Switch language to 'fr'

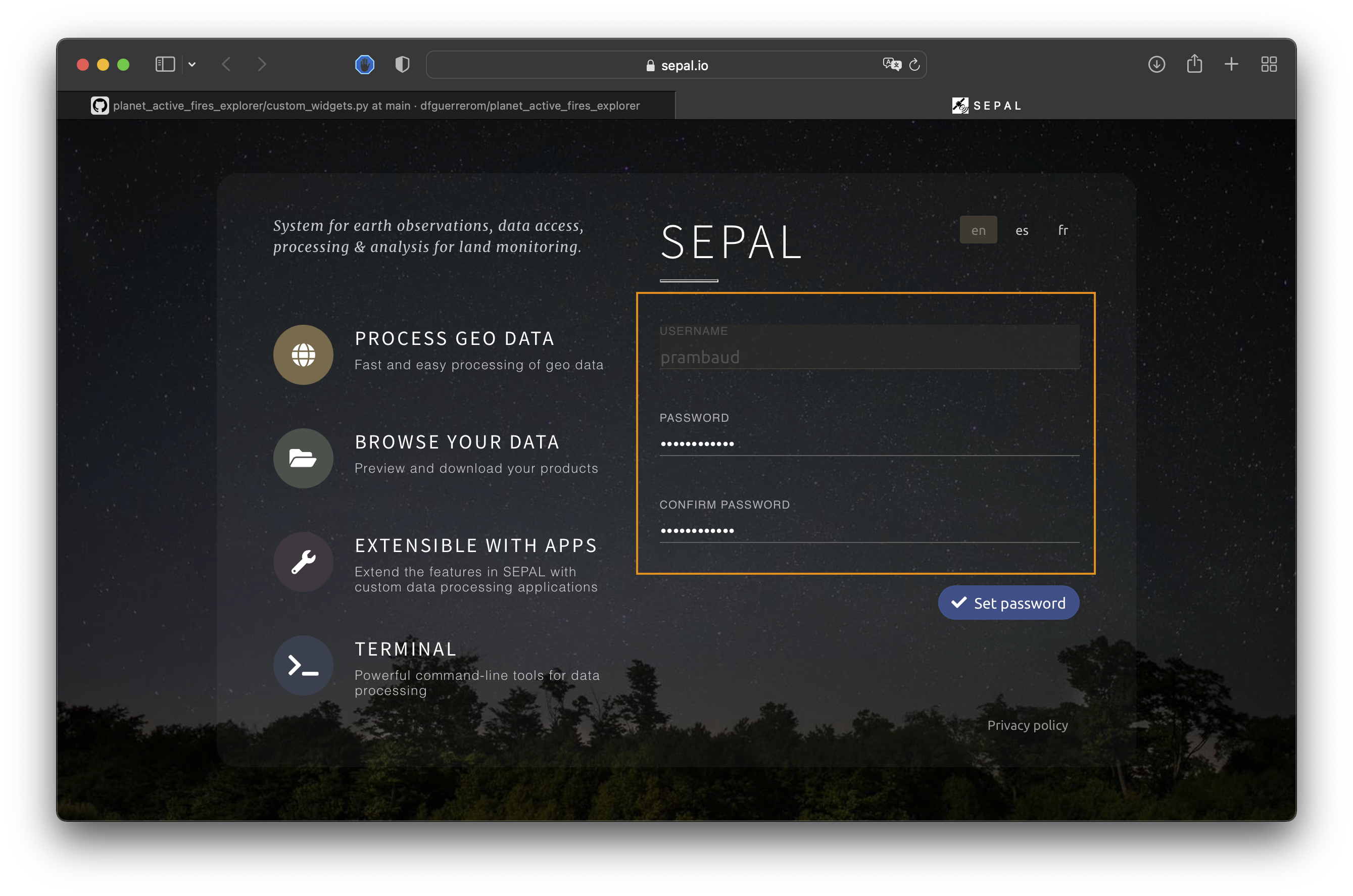click(x=1062, y=230)
